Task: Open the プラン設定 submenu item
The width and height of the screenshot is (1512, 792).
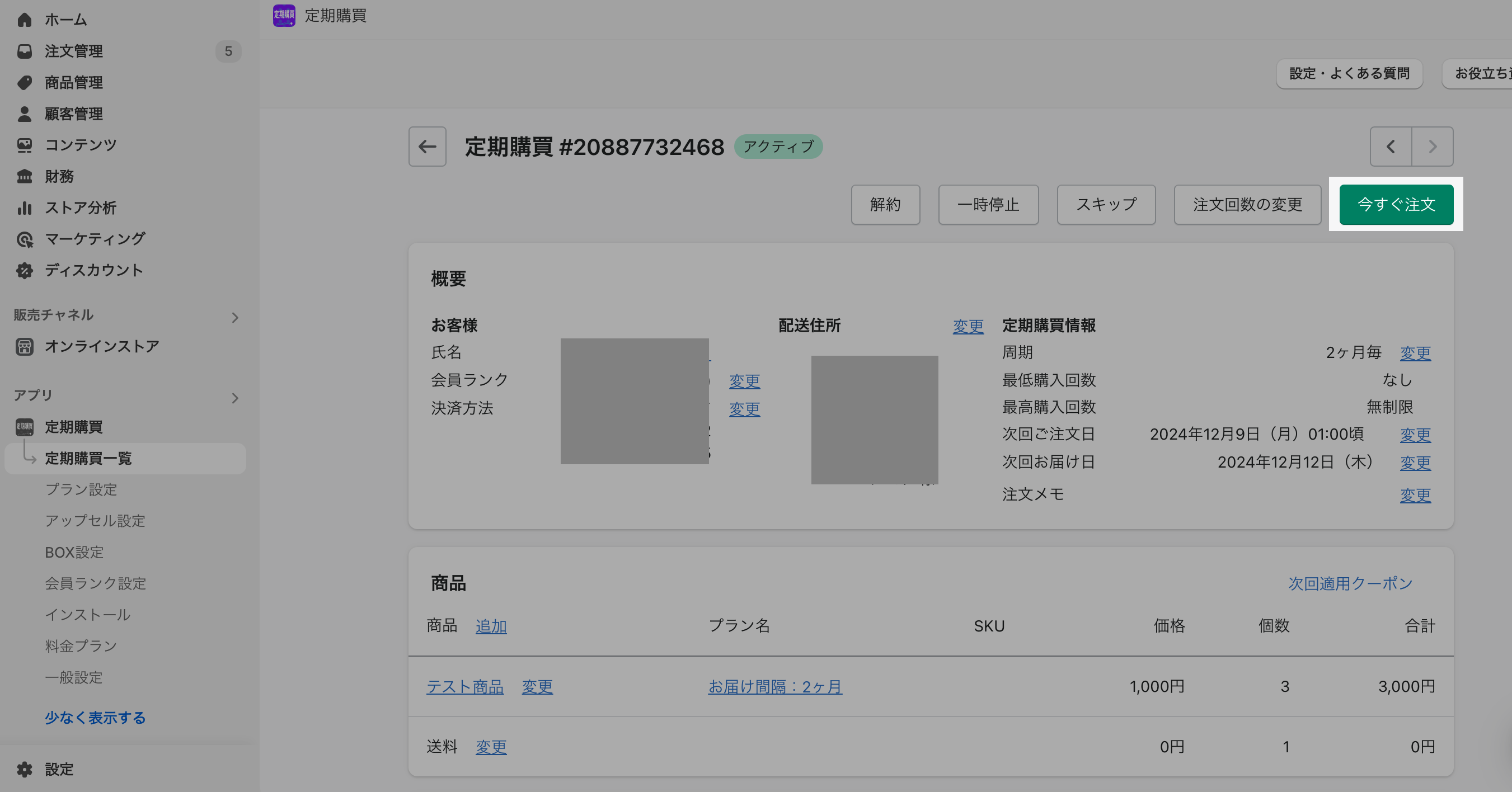Action: [81, 489]
